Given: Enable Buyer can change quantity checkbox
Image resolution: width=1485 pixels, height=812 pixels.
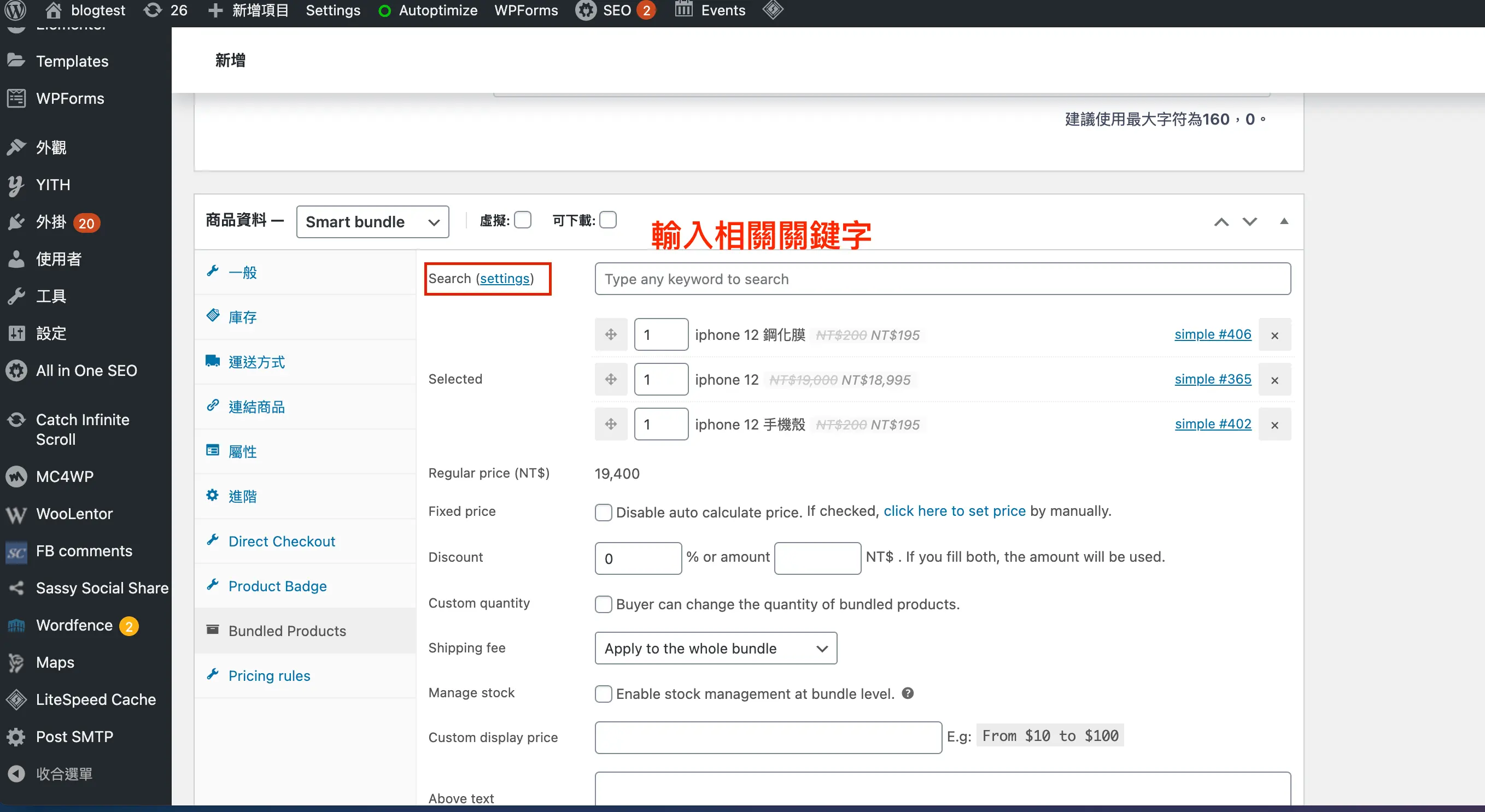Looking at the screenshot, I should click(x=604, y=604).
